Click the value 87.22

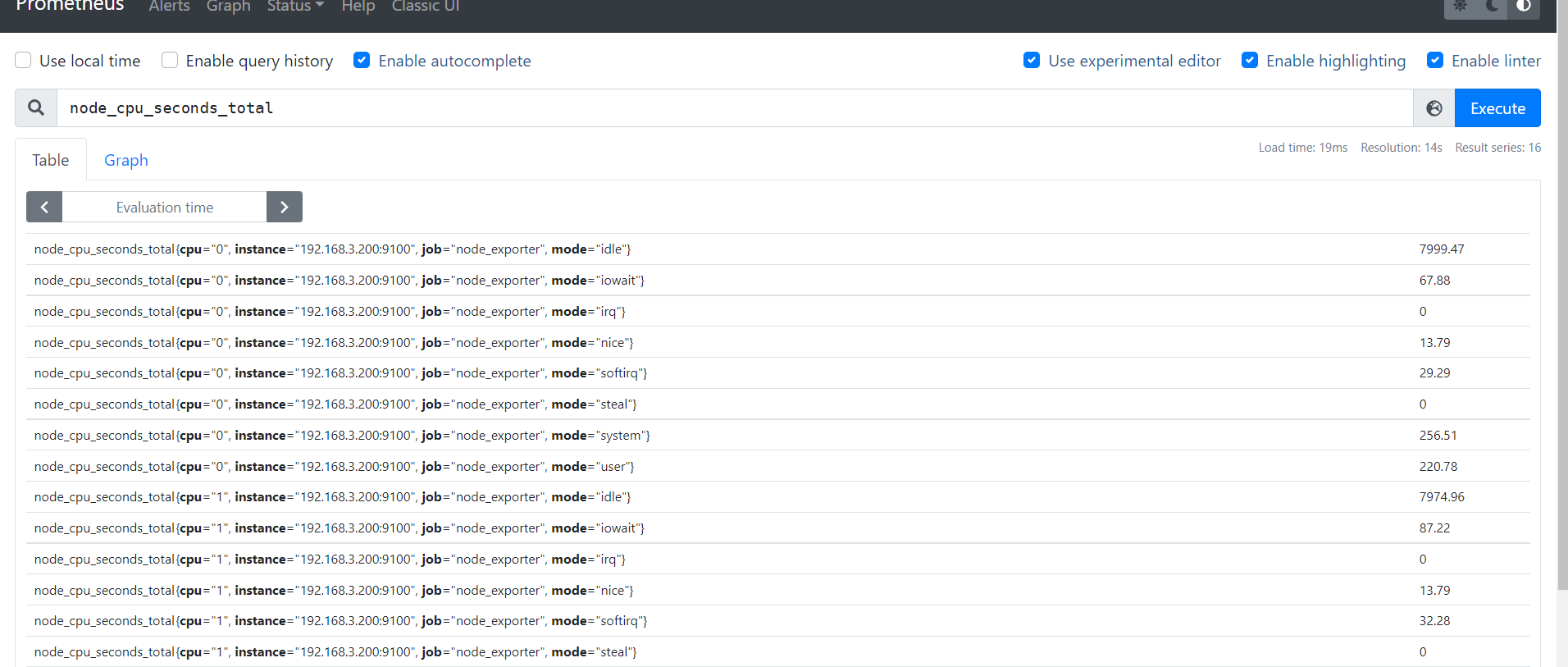pyautogui.click(x=1434, y=528)
